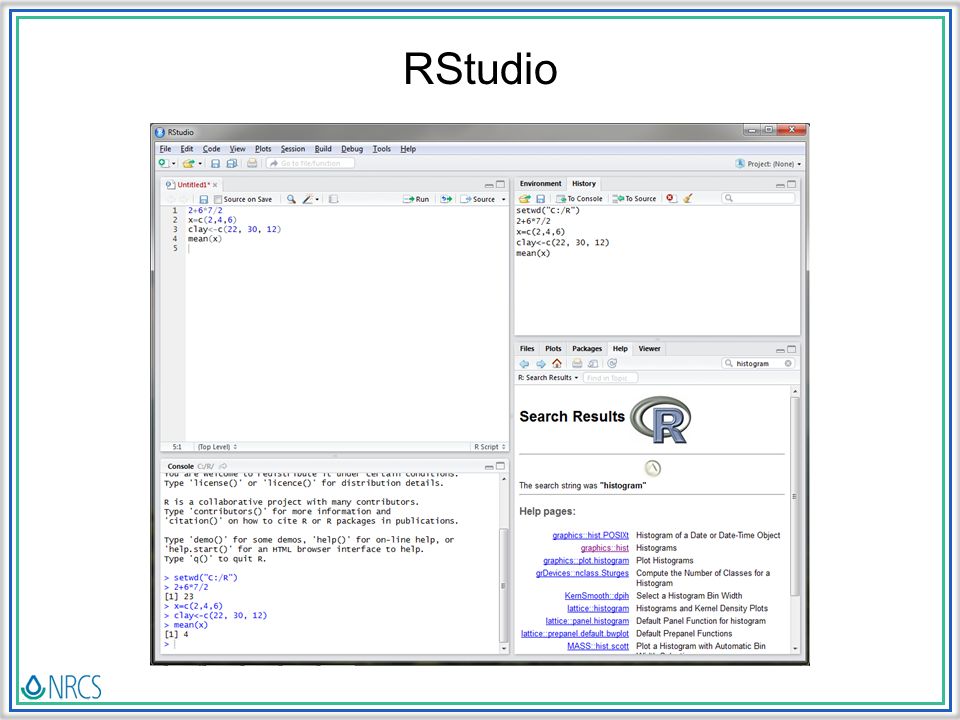
Task: Click the code tools magic wand icon
Action: [307, 199]
